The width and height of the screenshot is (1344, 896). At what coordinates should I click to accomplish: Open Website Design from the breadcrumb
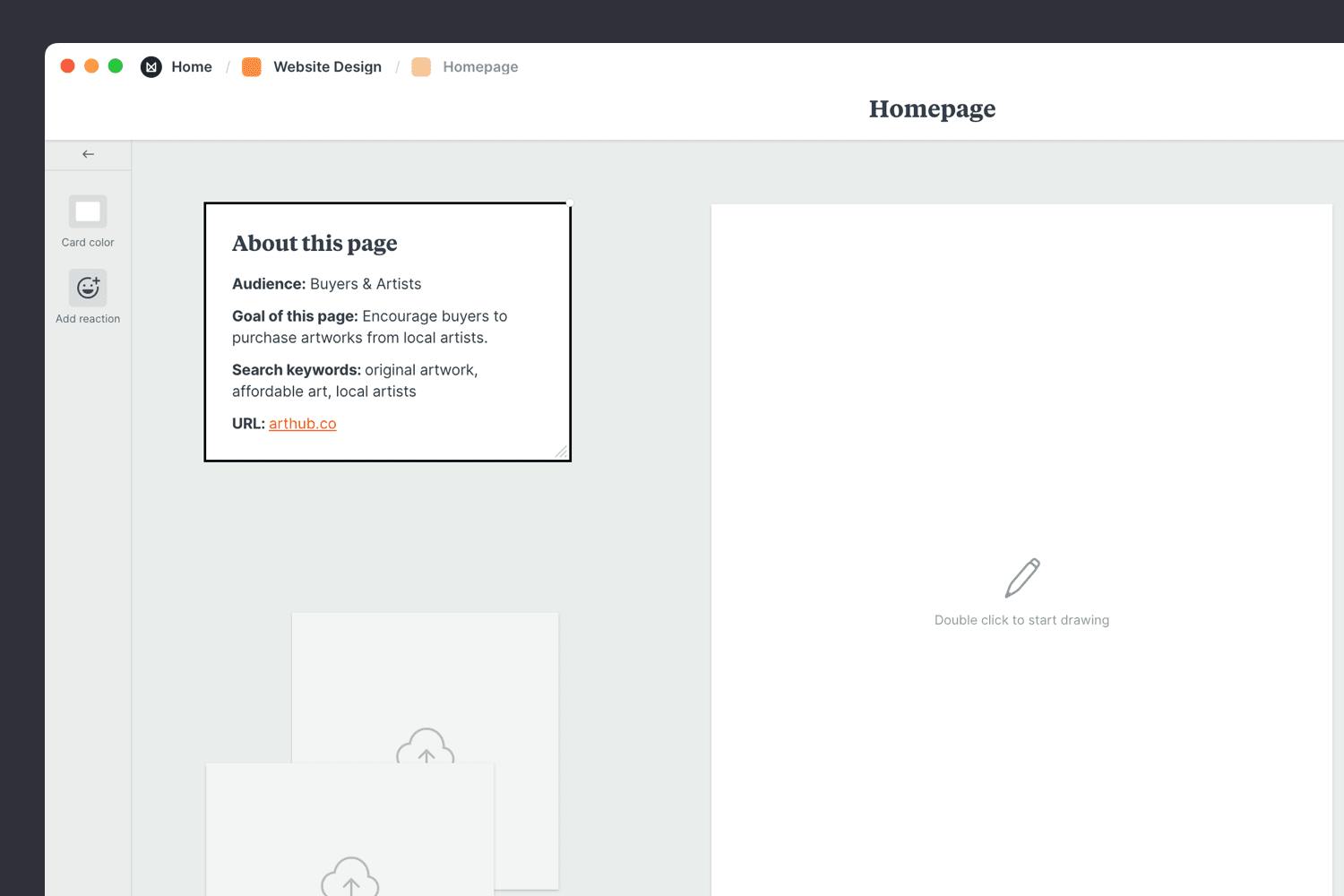pyautogui.click(x=327, y=66)
